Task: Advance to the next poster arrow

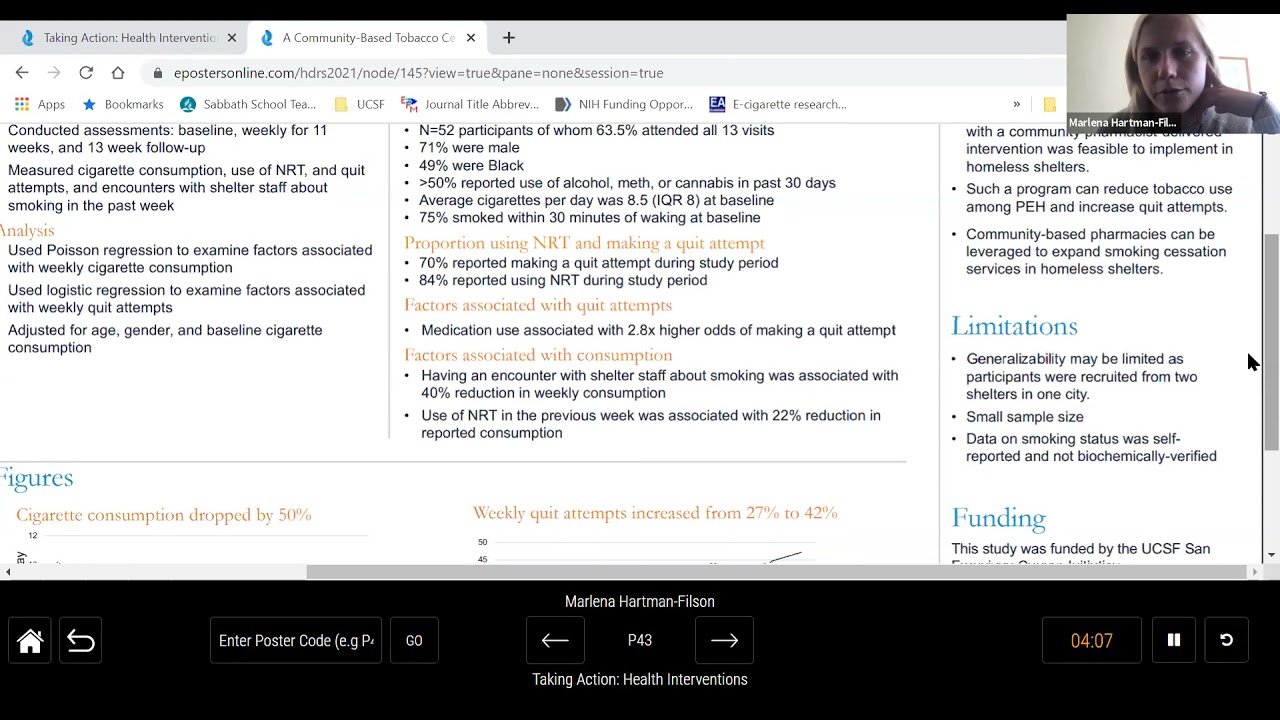Action: pos(724,641)
